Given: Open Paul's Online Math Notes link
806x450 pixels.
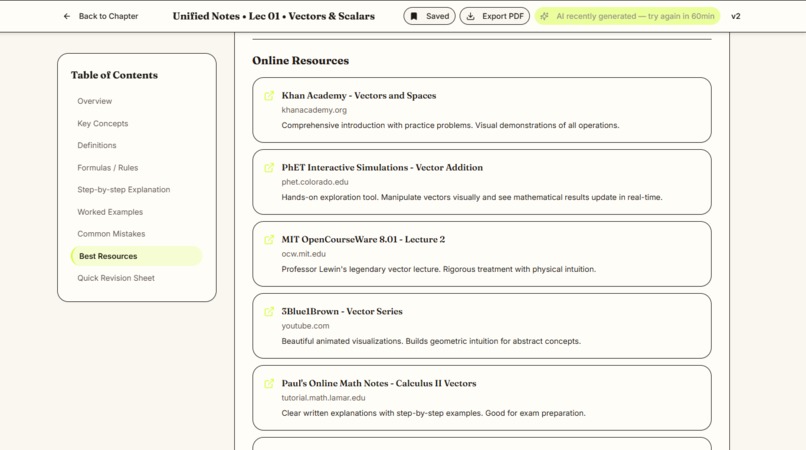Looking at the screenshot, I should pyautogui.click(x=379, y=384).
